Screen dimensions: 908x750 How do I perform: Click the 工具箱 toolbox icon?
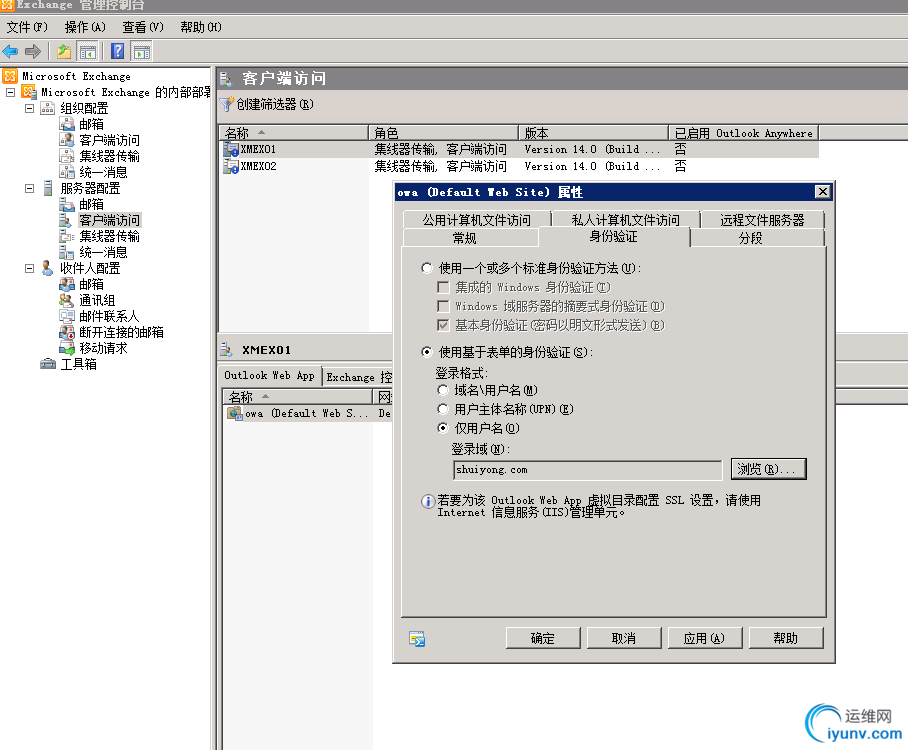coord(47,364)
